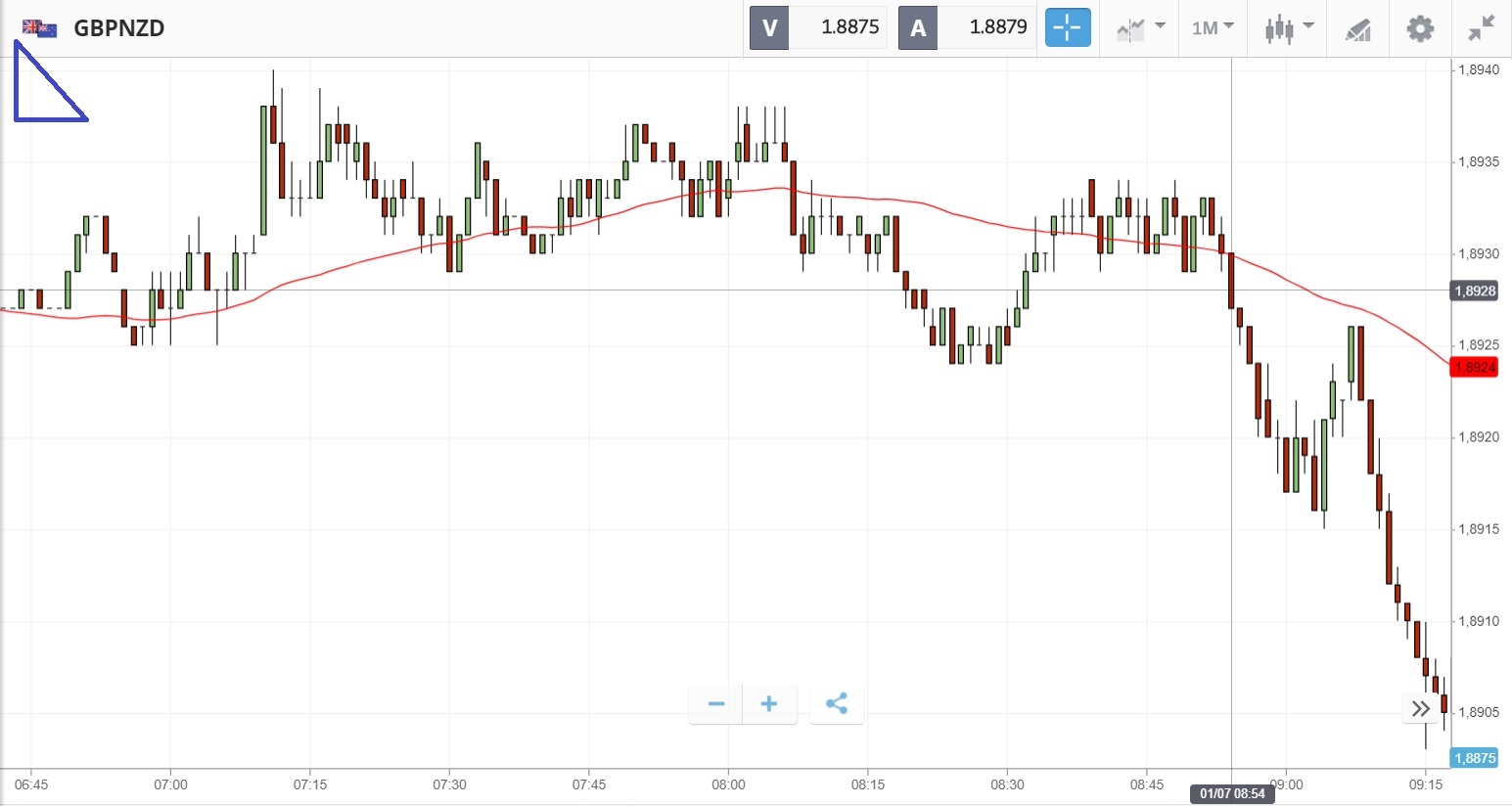
Task: Open the 1M timeframe dropdown
Action: (x=1213, y=27)
